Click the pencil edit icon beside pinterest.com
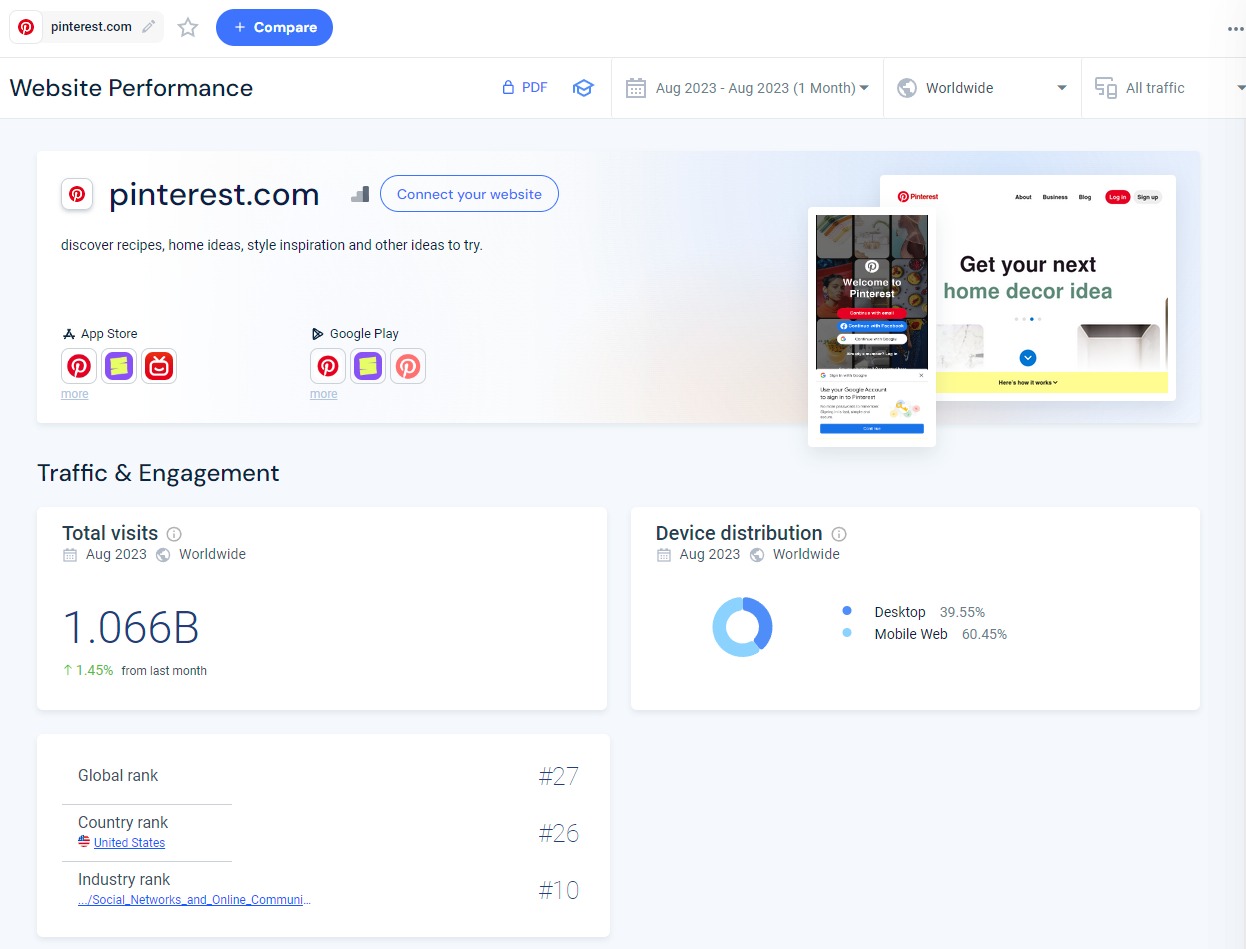This screenshot has height=949, width=1246. (x=149, y=27)
